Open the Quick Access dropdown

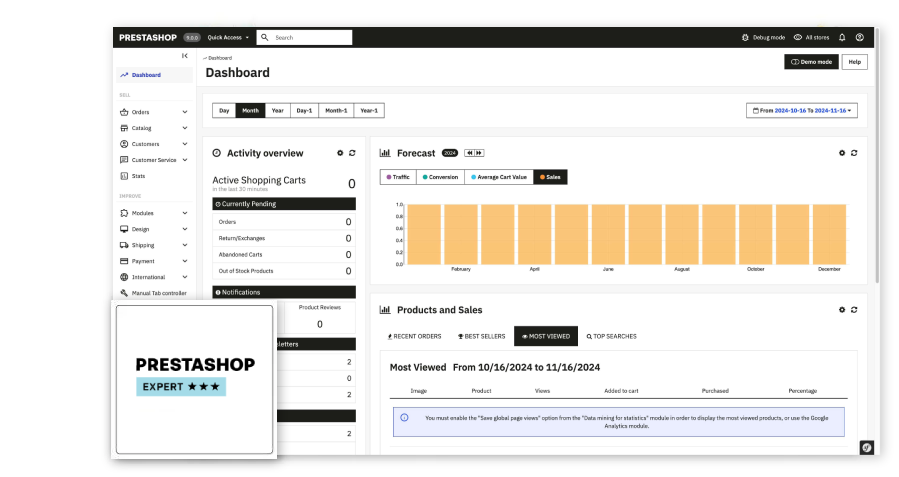(x=228, y=37)
